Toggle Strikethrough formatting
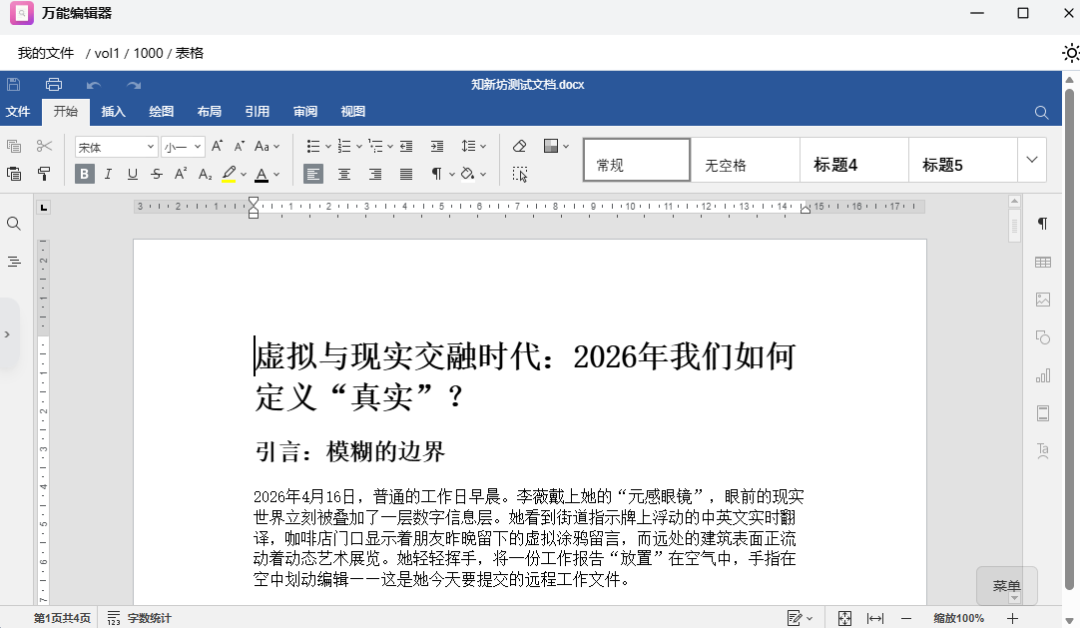This screenshot has height=628, width=1080. [156, 174]
